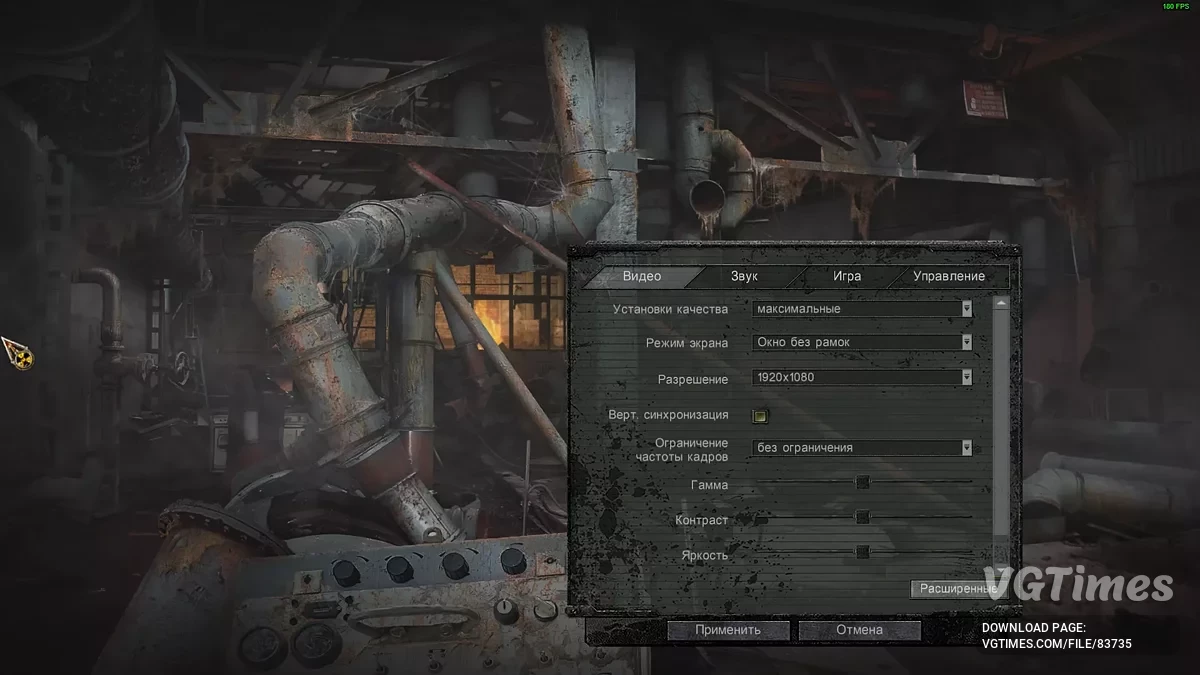Open the Игра tab
The height and width of the screenshot is (675, 1200).
846,276
